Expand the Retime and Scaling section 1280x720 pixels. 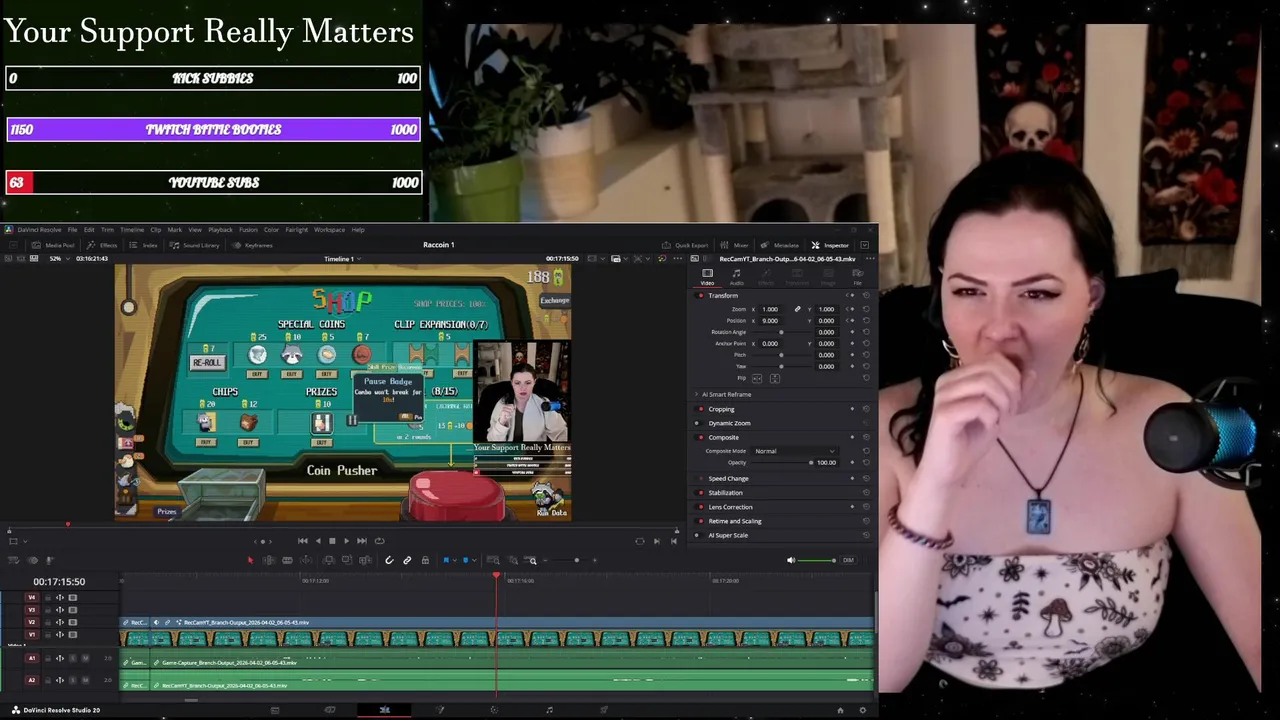(735, 521)
